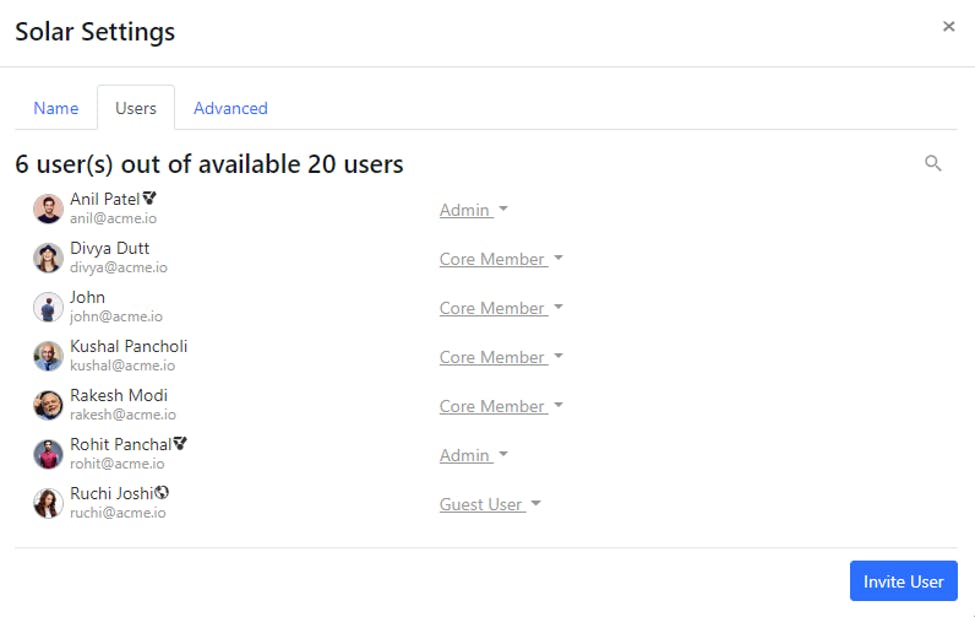Screen dimensions: 975x617
Task: Select Kushal Pancholi's profile avatar
Action: pos(48,356)
